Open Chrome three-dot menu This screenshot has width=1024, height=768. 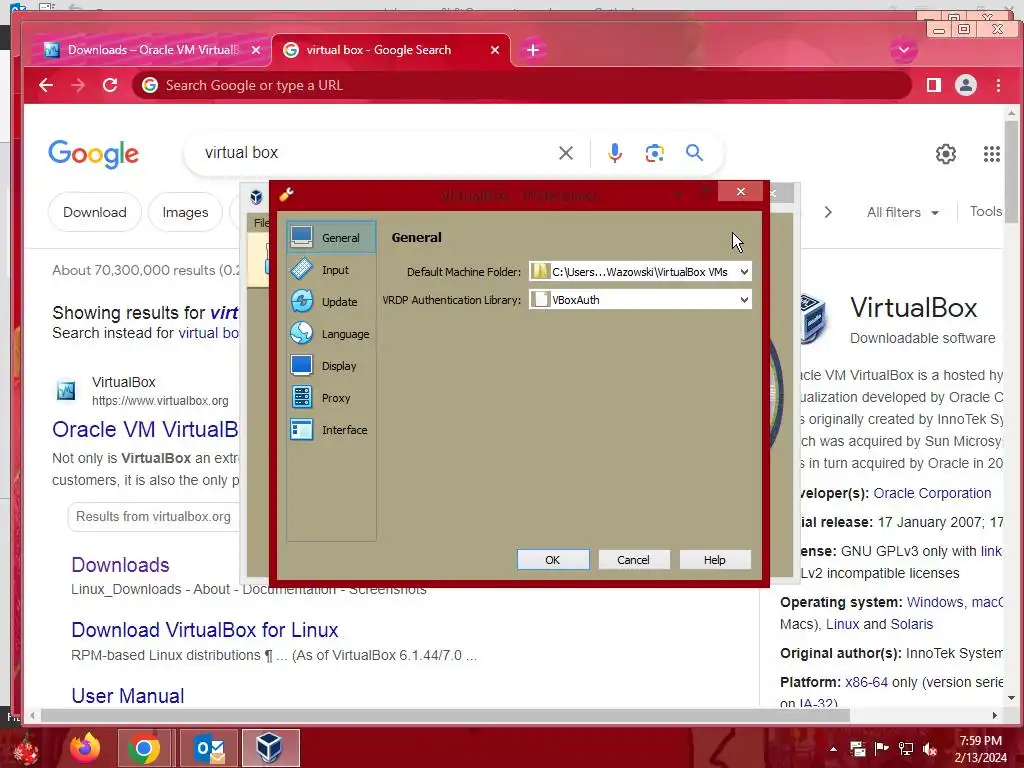click(x=998, y=85)
